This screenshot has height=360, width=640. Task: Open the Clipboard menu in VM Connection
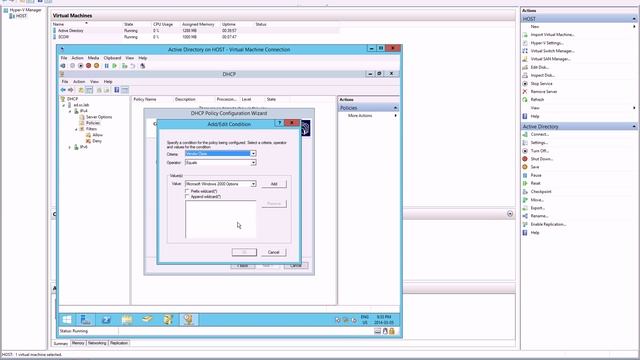pyautogui.click(x=112, y=58)
